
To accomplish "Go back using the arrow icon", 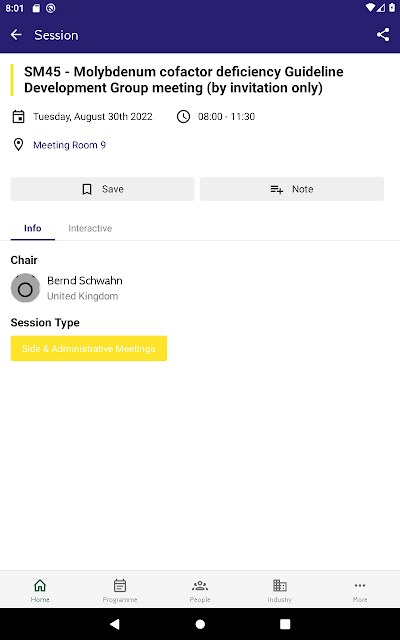I will (16, 35).
